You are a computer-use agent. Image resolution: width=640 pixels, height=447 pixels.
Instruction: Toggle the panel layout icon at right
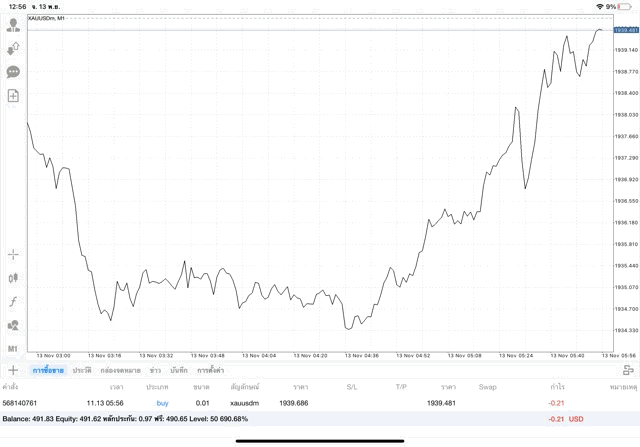click(x=628, y=370)
